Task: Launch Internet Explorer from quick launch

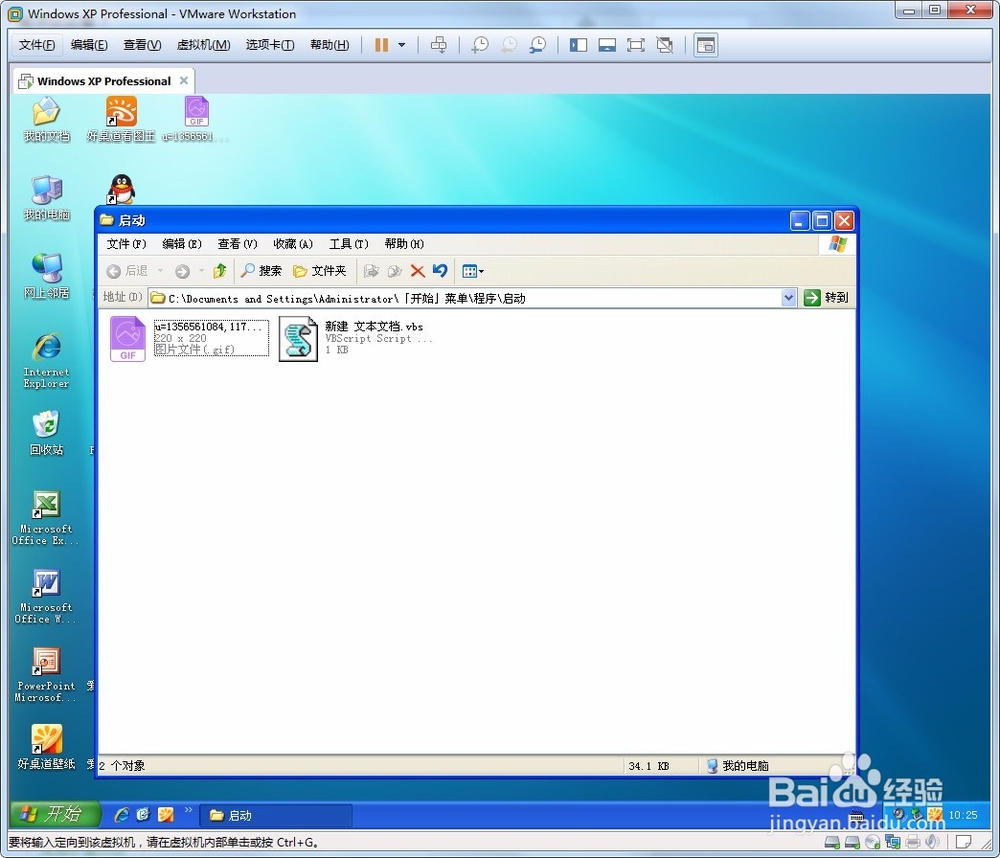Action: [x=121, y=815]
